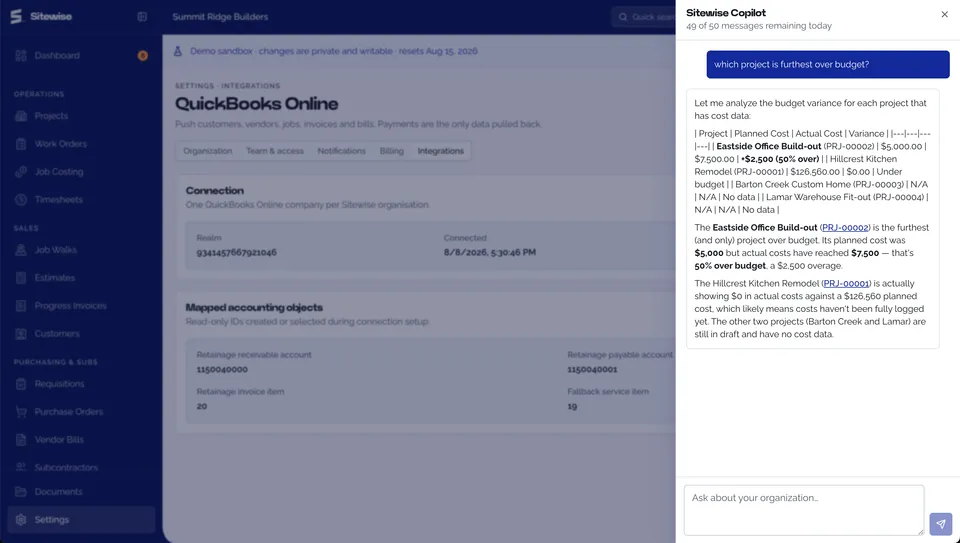The height and width of the screenshot is (543, 960).
Task: Go to Estimates page
Action: tap(81, 278)
